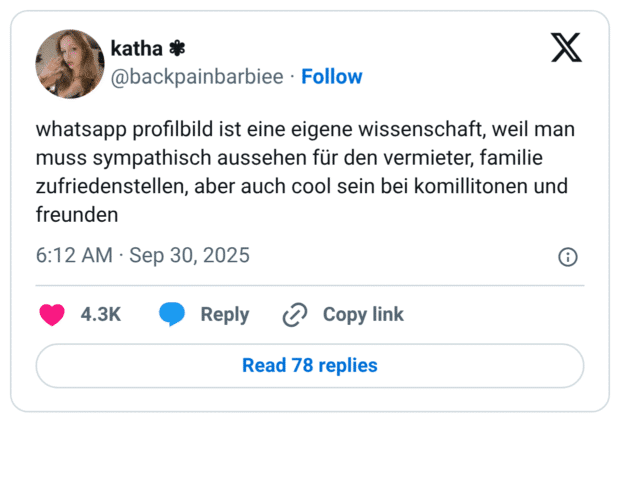Click the 6:12 AM time text
The height and width of the screenshot is (502, 620).
click(74, 256)
